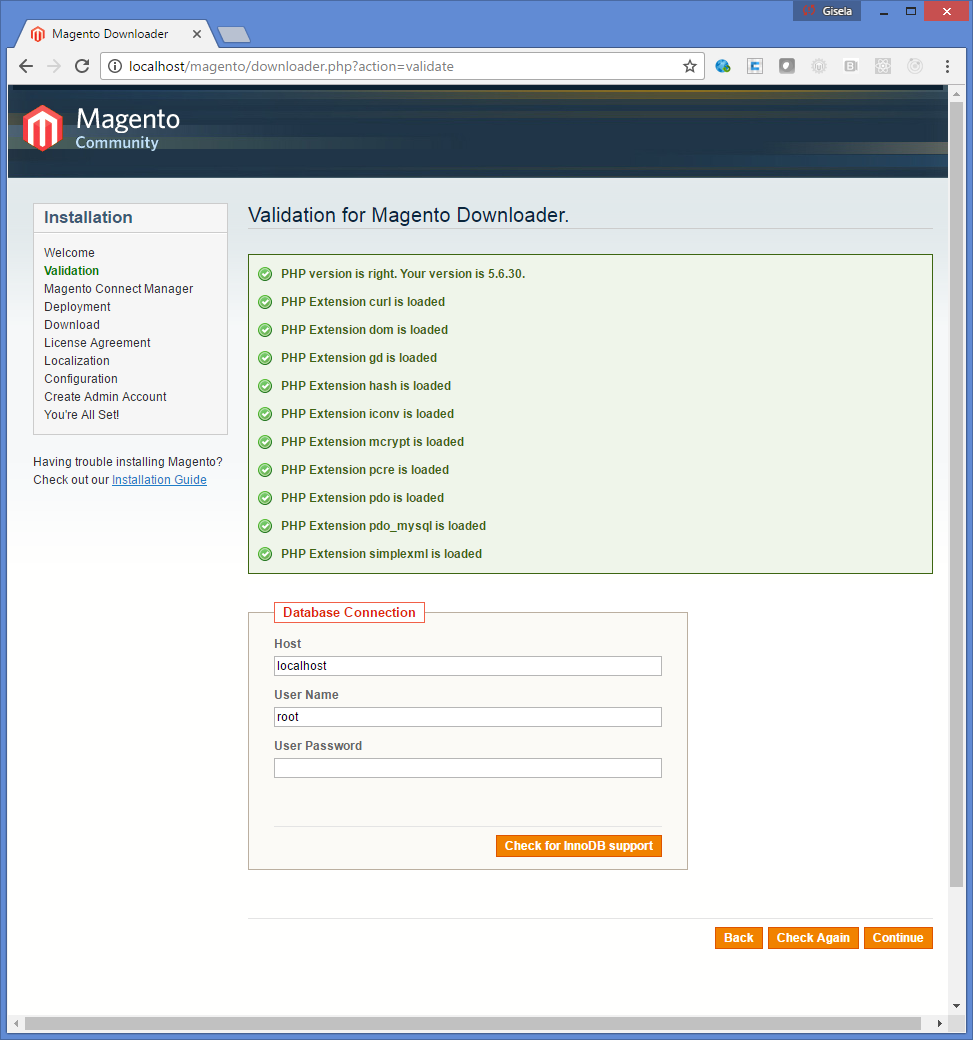Click the site information icon in address bar

pos(115,66)
